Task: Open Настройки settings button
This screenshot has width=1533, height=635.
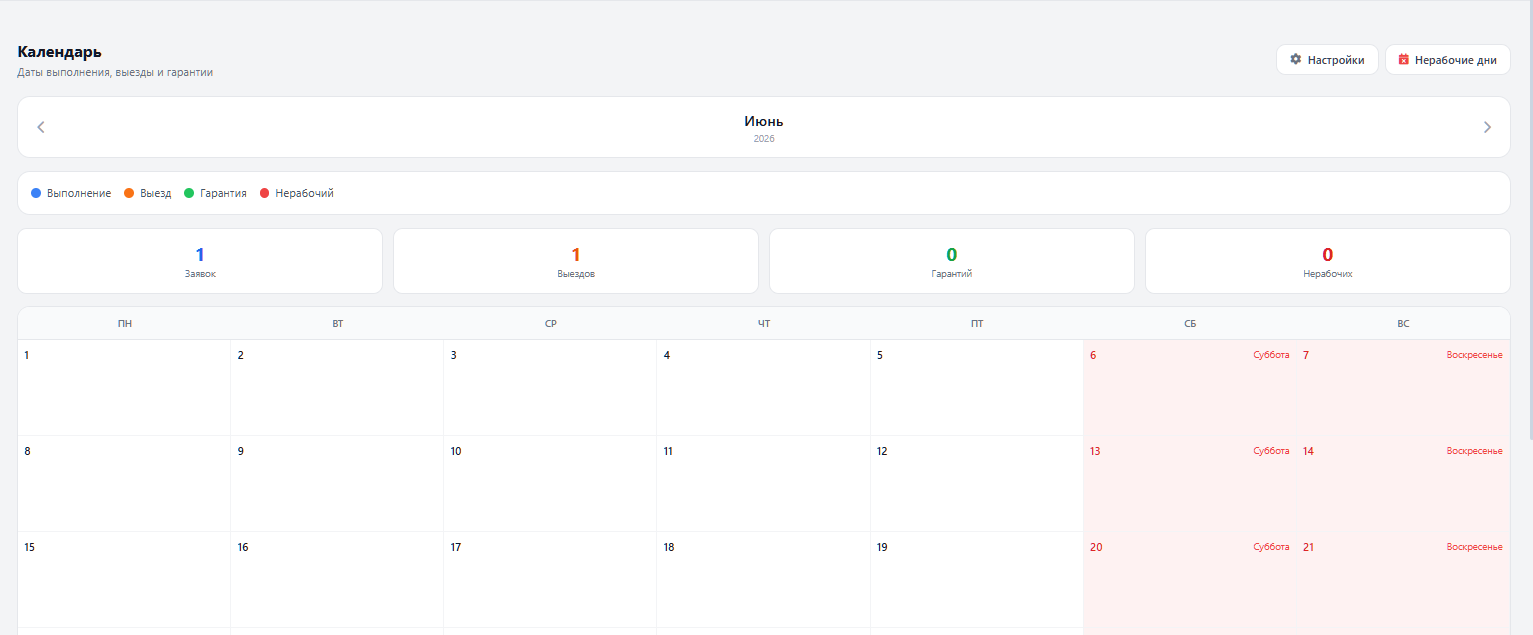Action: pos(1327,59)
